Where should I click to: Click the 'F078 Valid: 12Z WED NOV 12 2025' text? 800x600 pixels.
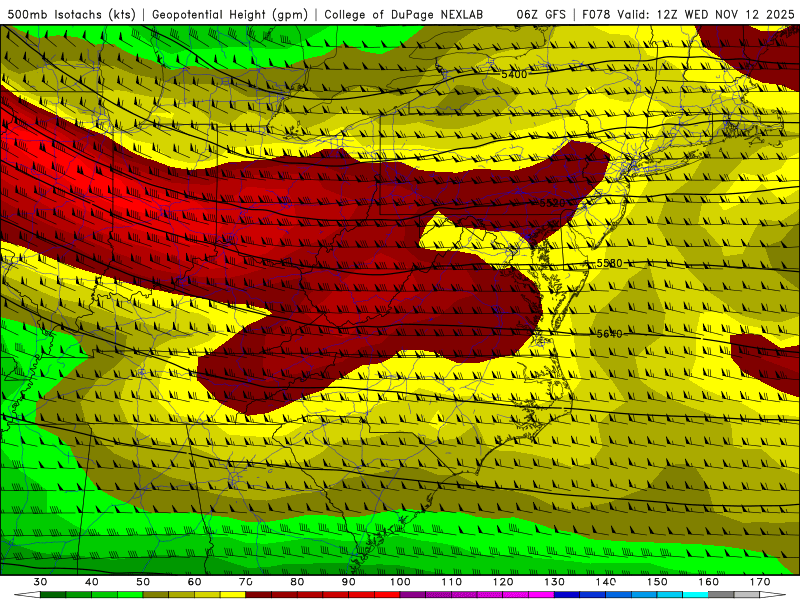[688, 15]
